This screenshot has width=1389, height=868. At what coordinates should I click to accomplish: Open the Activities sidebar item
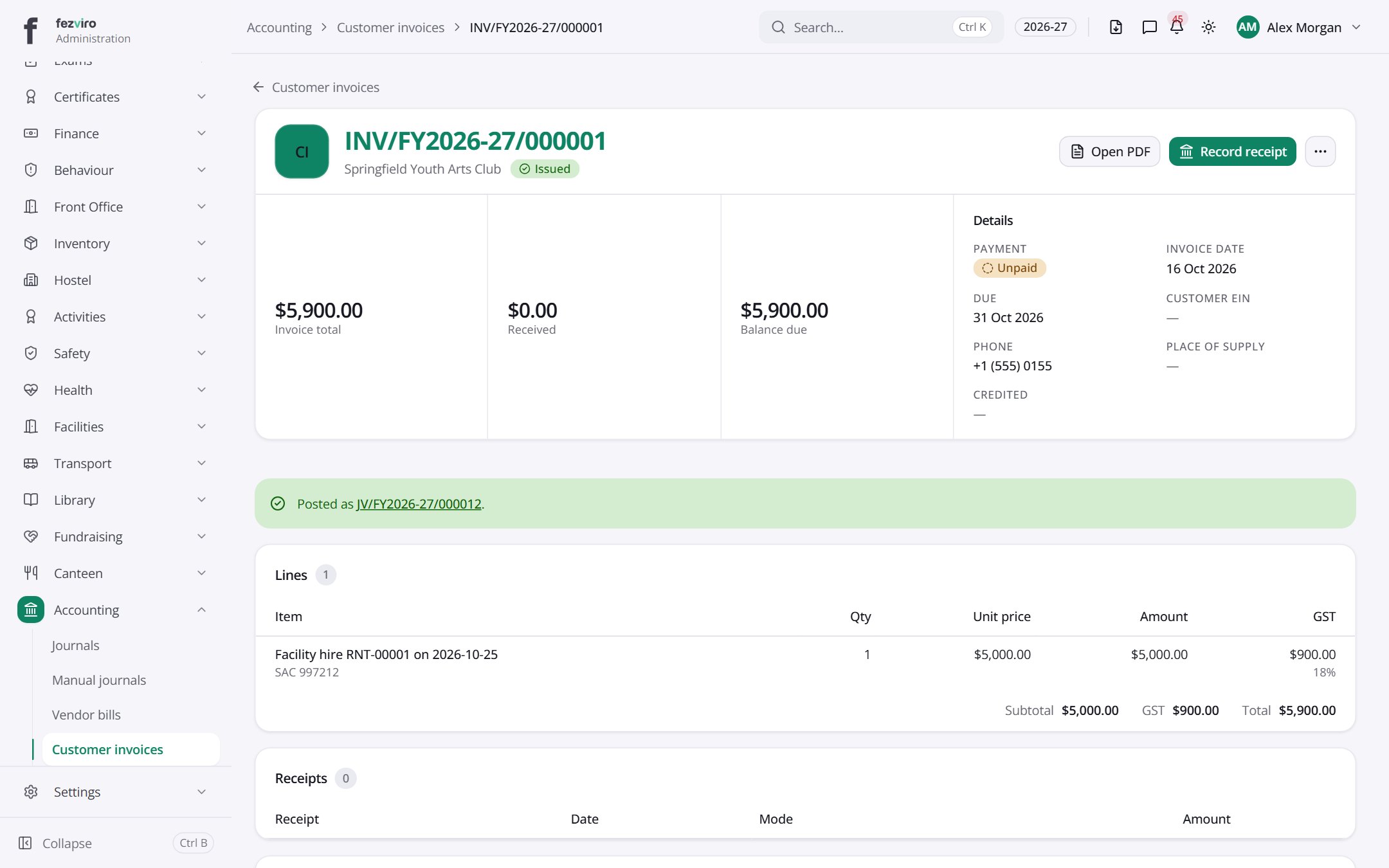point(116,316)
